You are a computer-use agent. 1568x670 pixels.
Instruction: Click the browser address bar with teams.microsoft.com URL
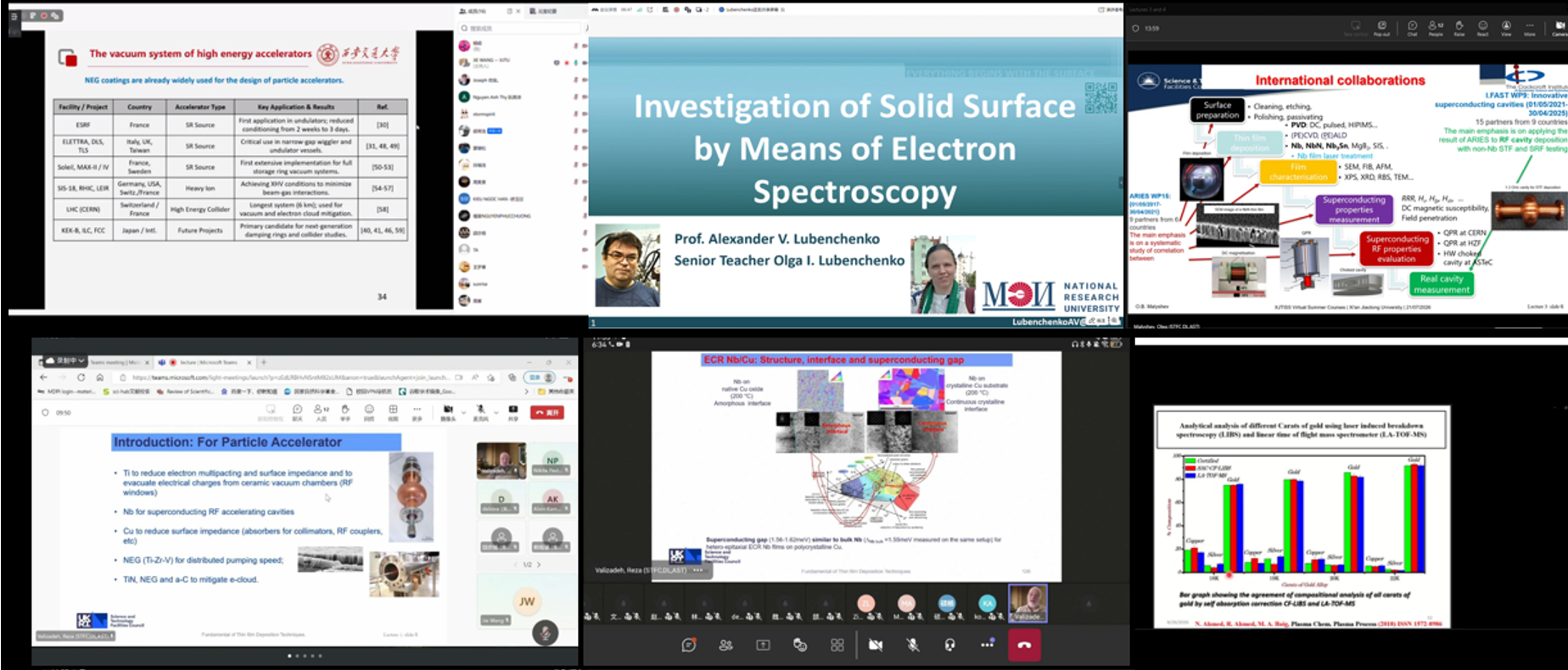(x=288, y=377)
